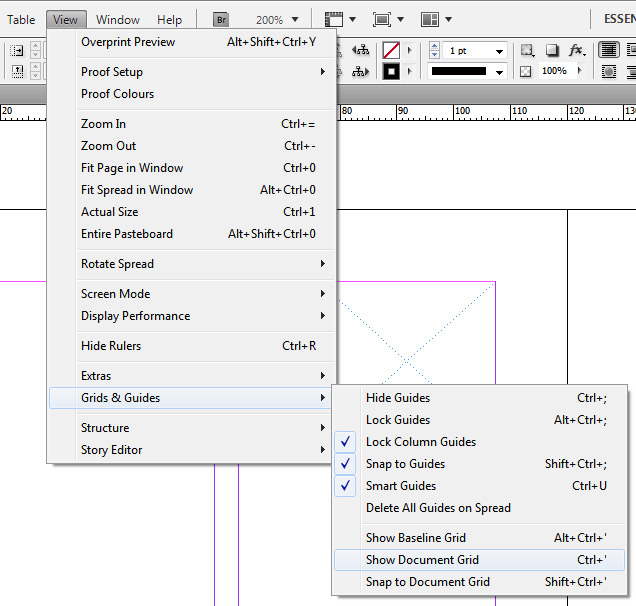Click the left indent icon in the control panel

[17, 50]
